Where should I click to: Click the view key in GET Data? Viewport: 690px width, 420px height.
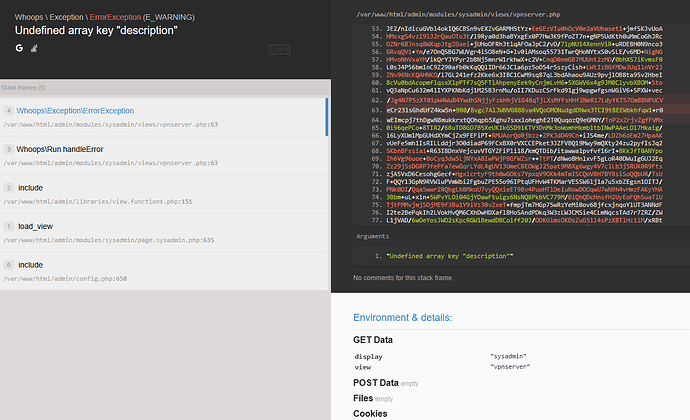coord(363,367)
